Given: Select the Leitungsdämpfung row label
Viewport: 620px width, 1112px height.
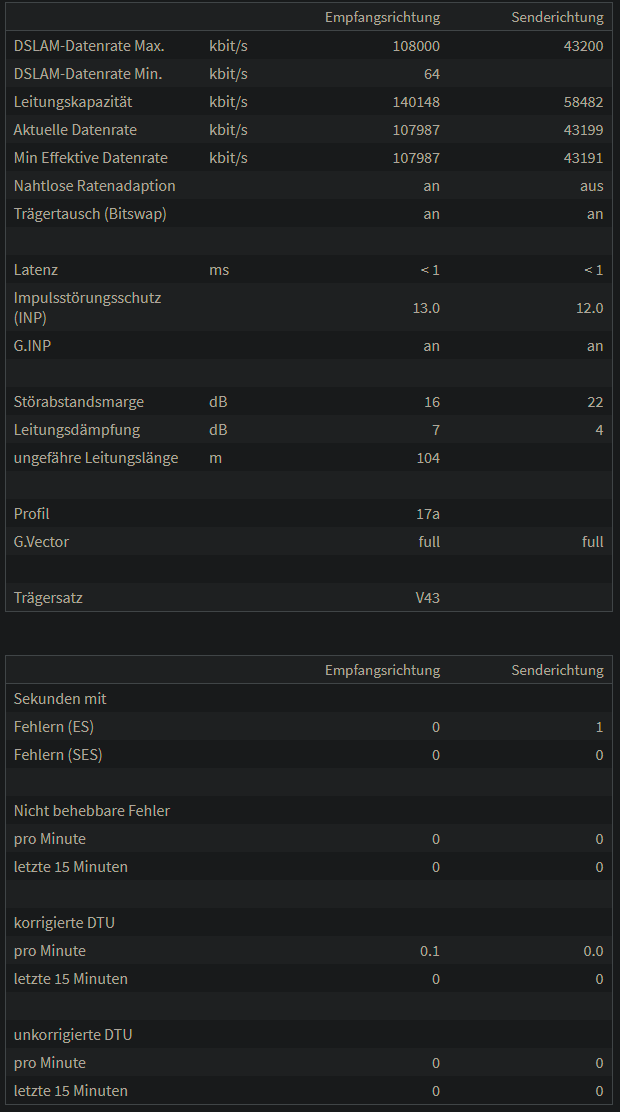Looking at the screenshot, I should click(77, 430).
